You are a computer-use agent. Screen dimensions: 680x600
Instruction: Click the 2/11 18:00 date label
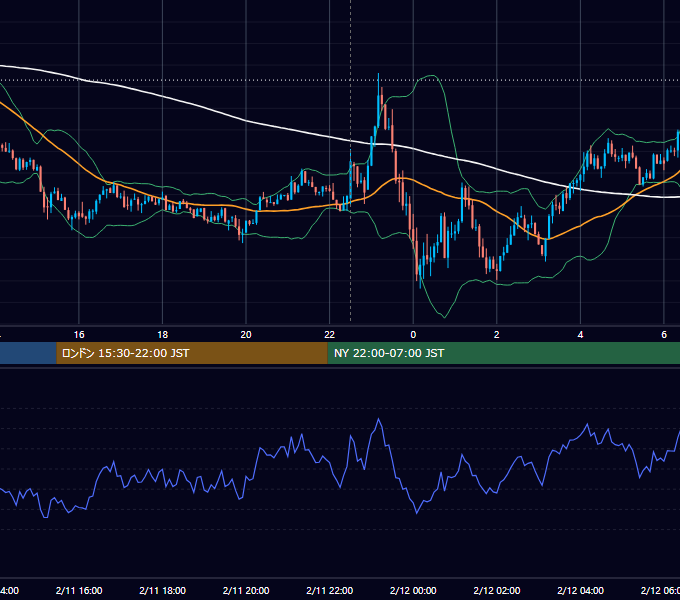162,590
